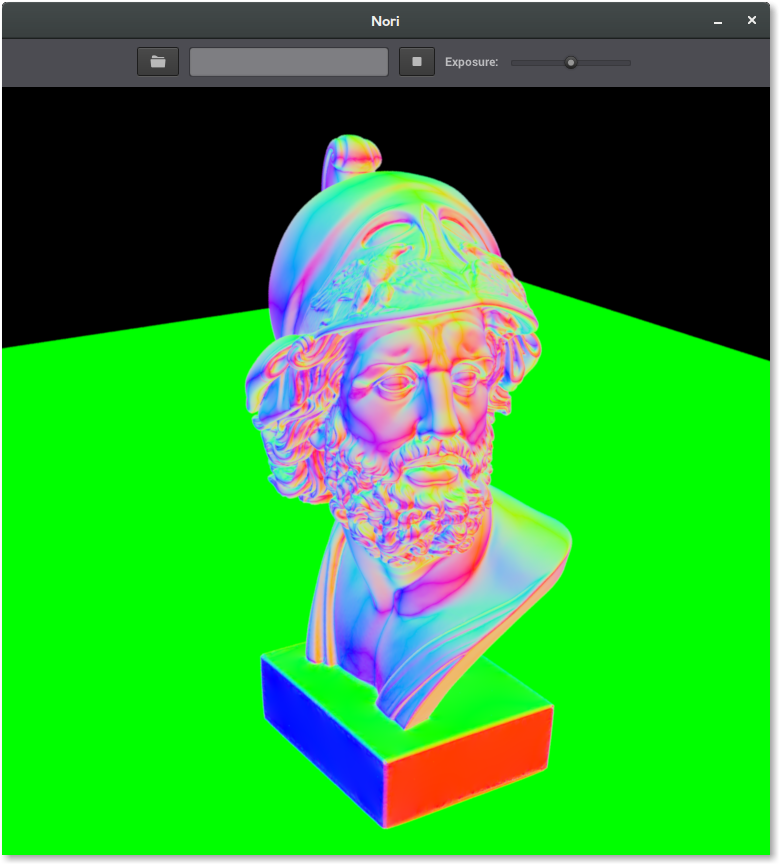Minimize the Nori window

pyautogui.click(x=718, y=21)
